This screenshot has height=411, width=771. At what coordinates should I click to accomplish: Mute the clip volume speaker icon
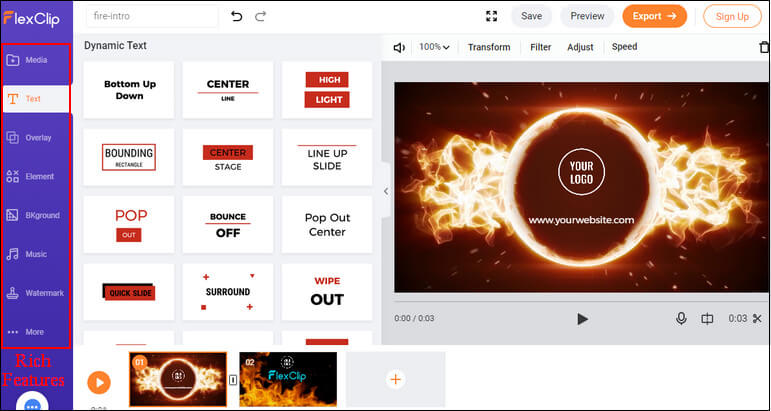point(399,48)
